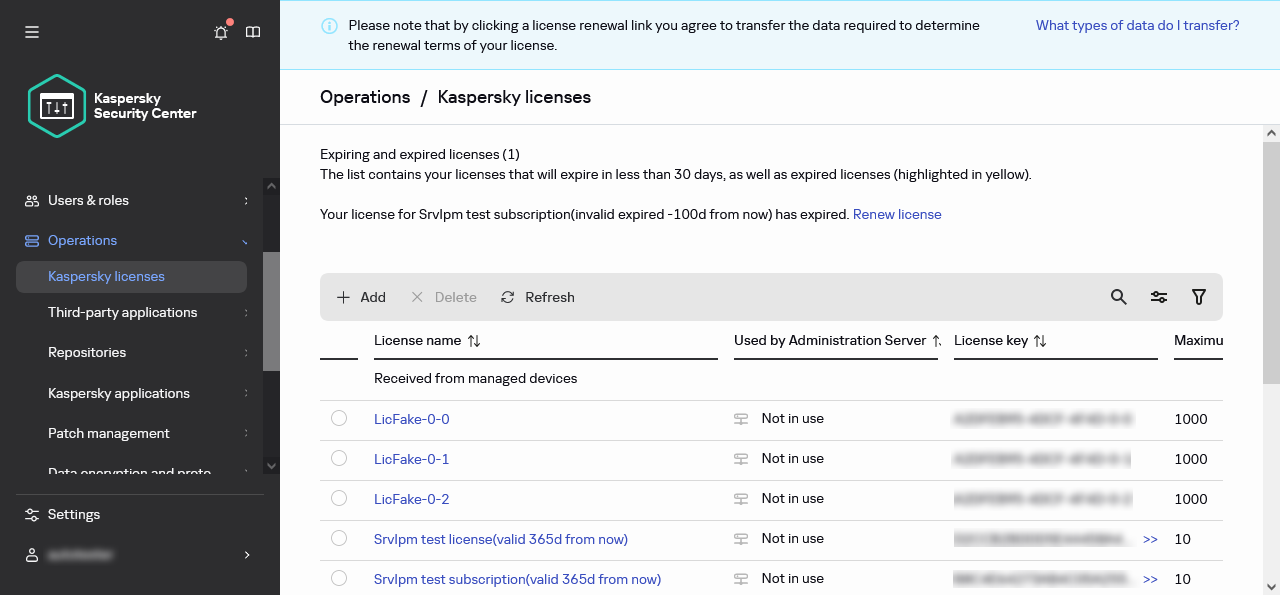Screen dimensions: 1280x595
Task: Open the filter funnel icon
Action: [x=1199, y=297]
